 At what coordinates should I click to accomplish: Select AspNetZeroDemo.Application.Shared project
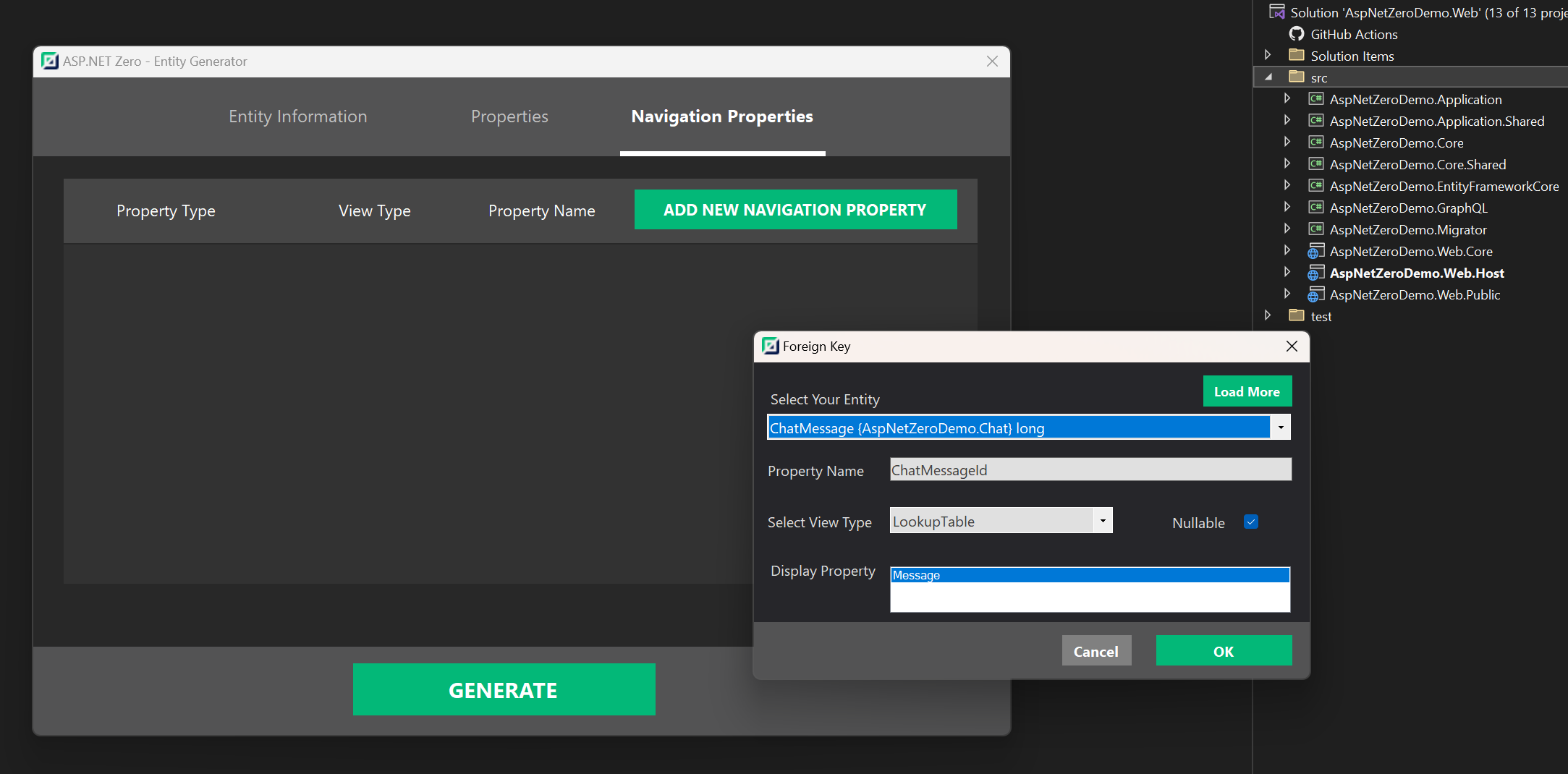pyautogui.click(x=1437, y=121)
